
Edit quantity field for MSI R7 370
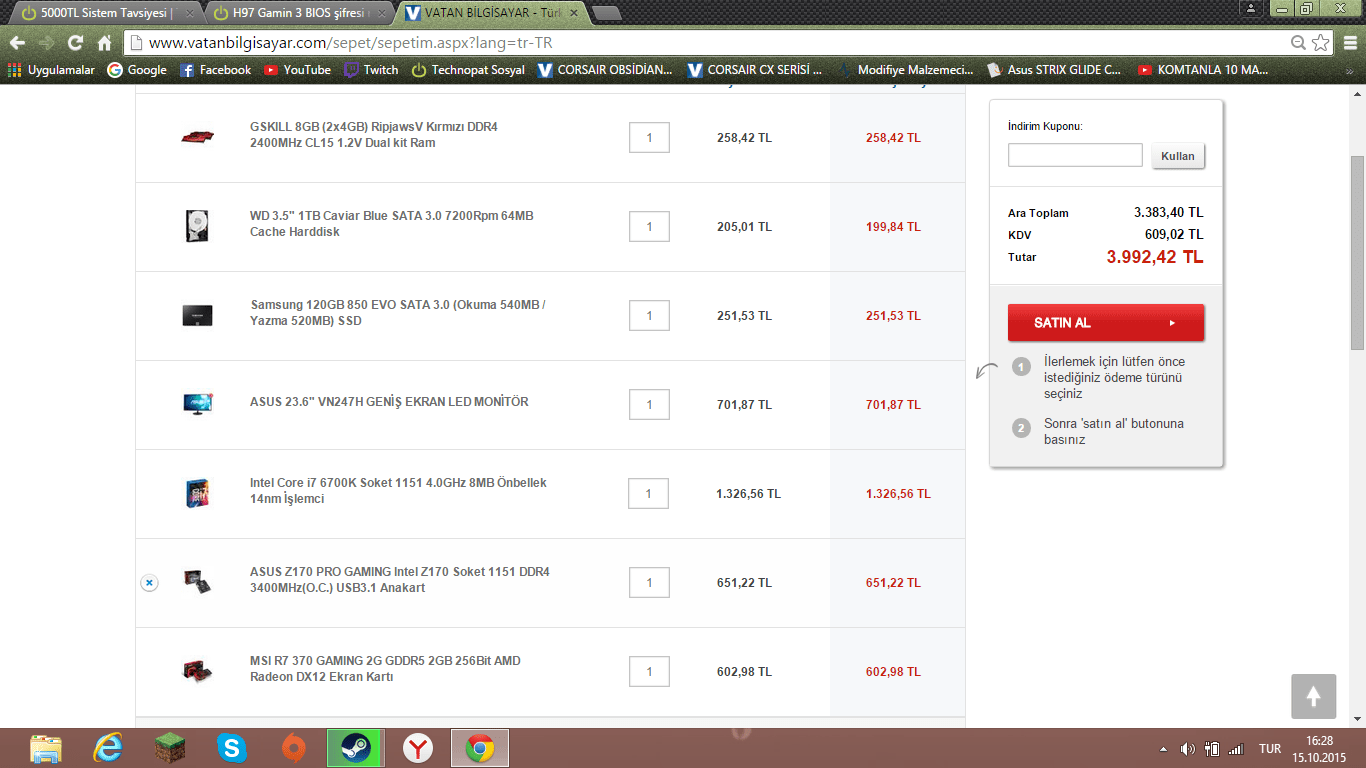tap(649, 672)
